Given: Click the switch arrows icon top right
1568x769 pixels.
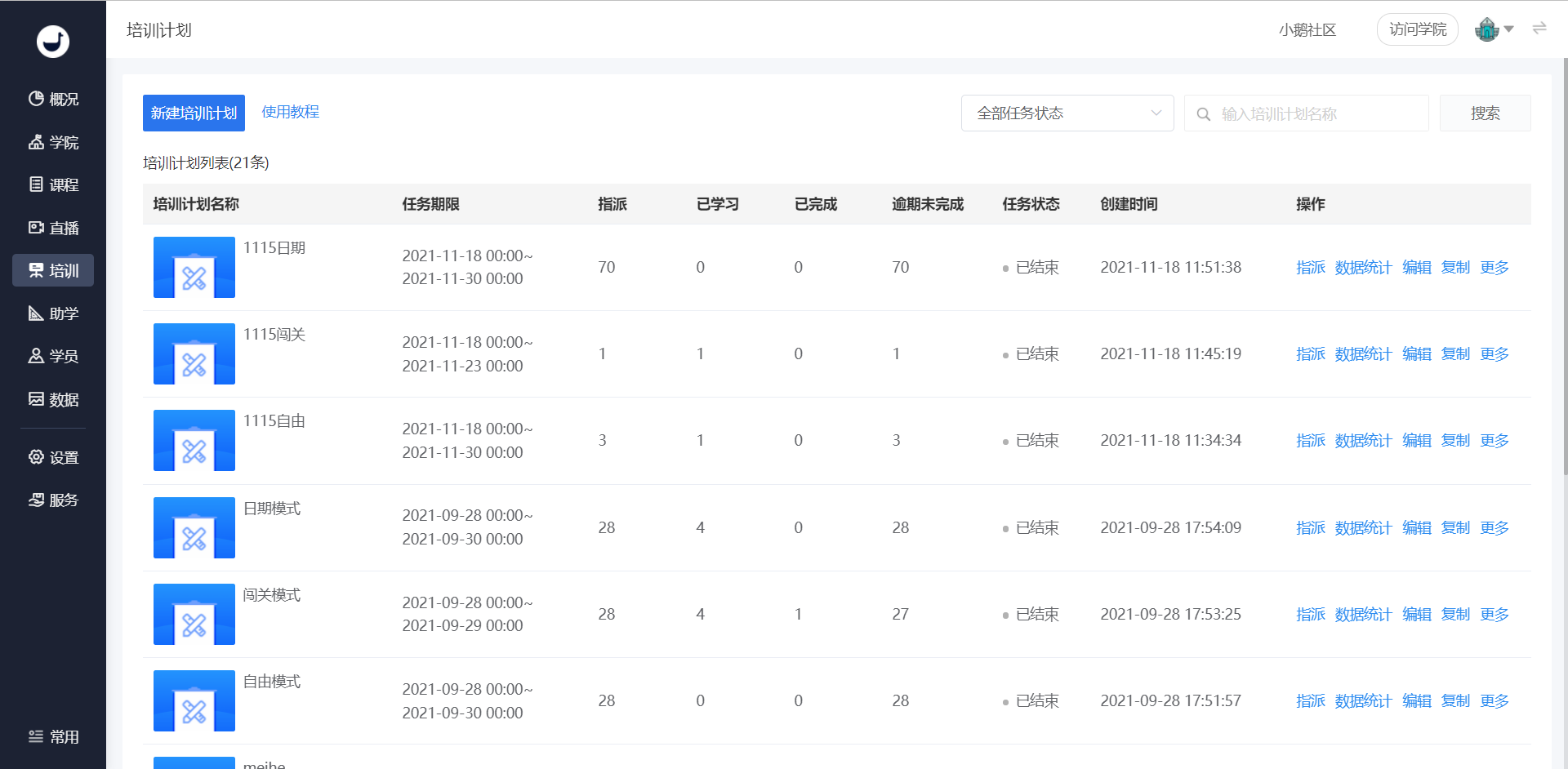Looking at the screenshot, I should 1539,29.
